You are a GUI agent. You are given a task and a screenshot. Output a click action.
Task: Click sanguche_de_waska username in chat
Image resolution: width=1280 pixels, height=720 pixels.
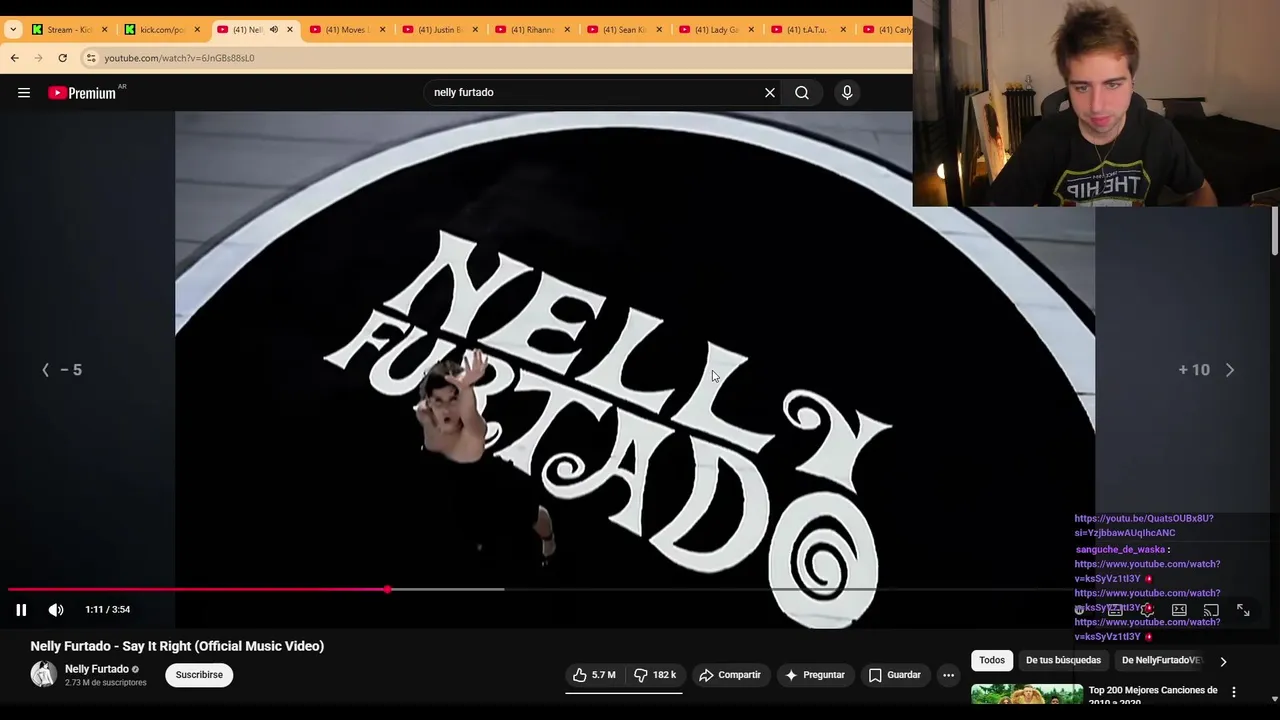click(1121, 549)
